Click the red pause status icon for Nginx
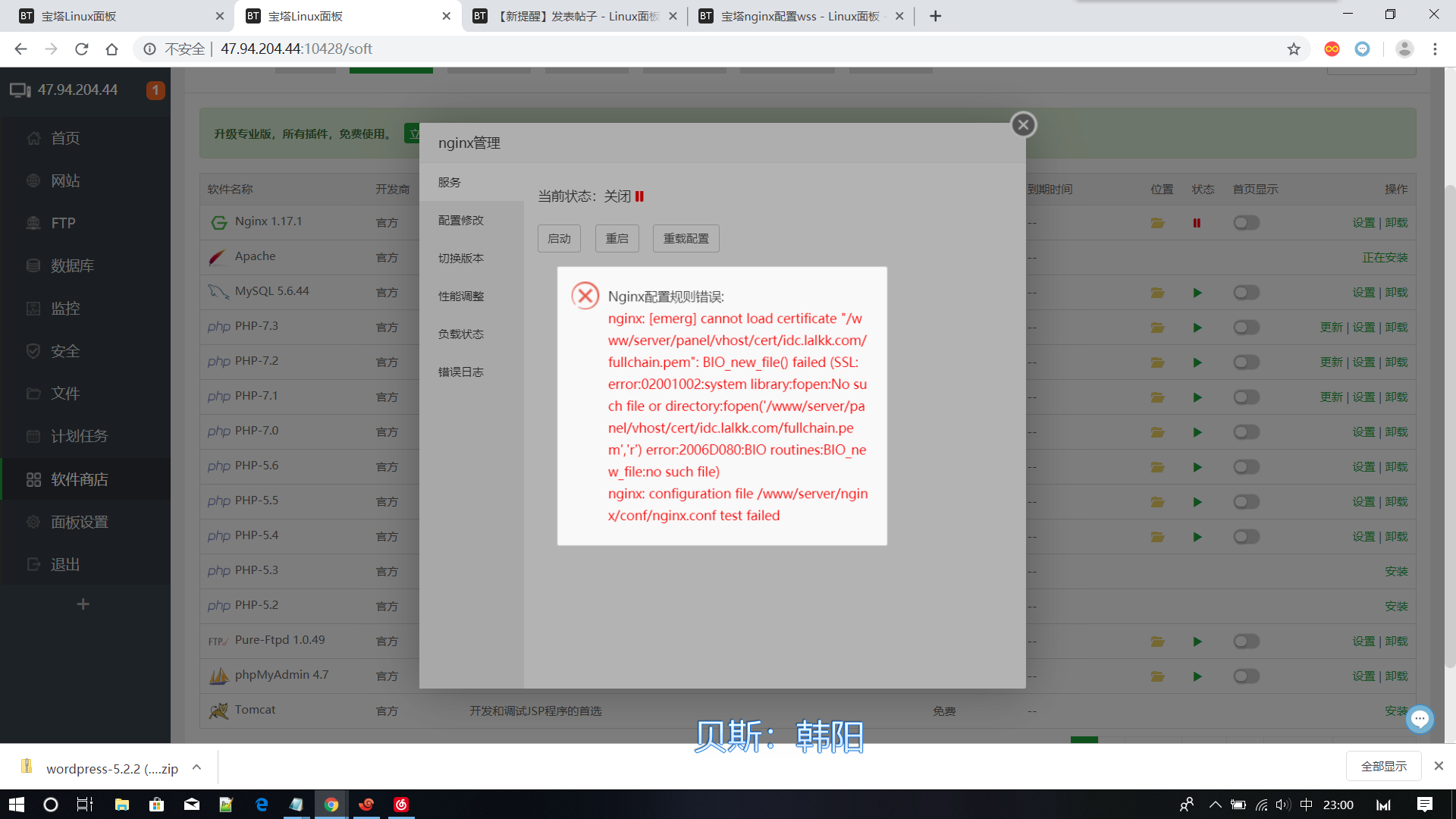 [x=1197, y=223]
